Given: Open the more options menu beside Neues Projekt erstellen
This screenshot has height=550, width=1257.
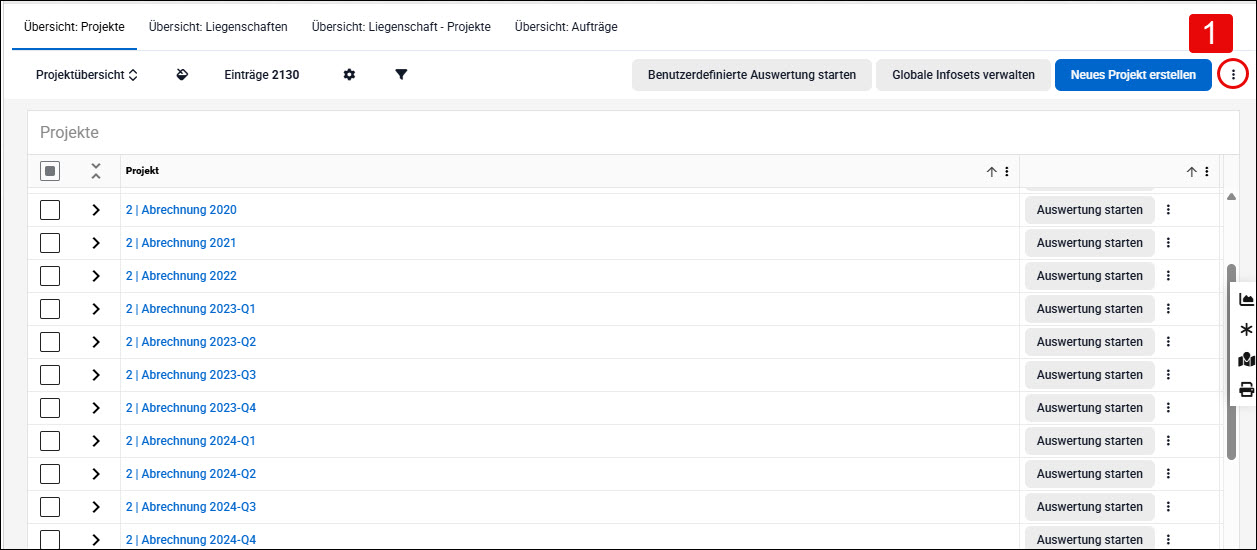Looking at the screenshot, I should click(x=1233, y=75).
